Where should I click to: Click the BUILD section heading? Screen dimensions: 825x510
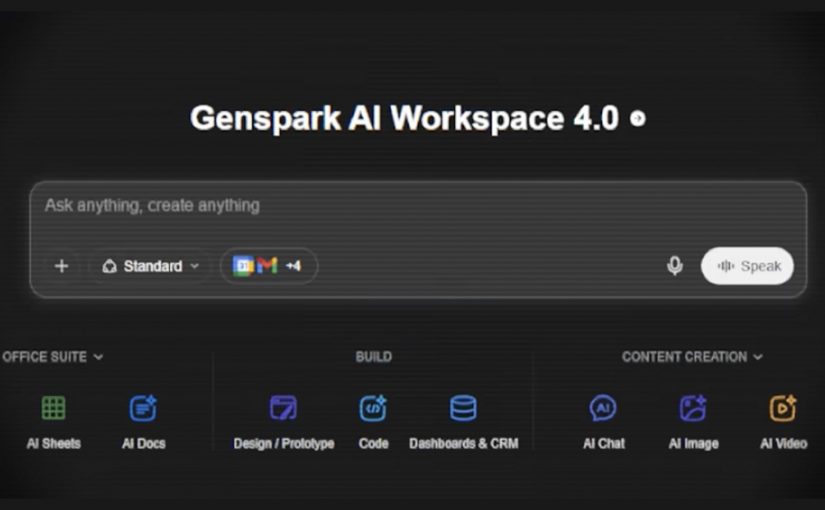tap(374, 357)
